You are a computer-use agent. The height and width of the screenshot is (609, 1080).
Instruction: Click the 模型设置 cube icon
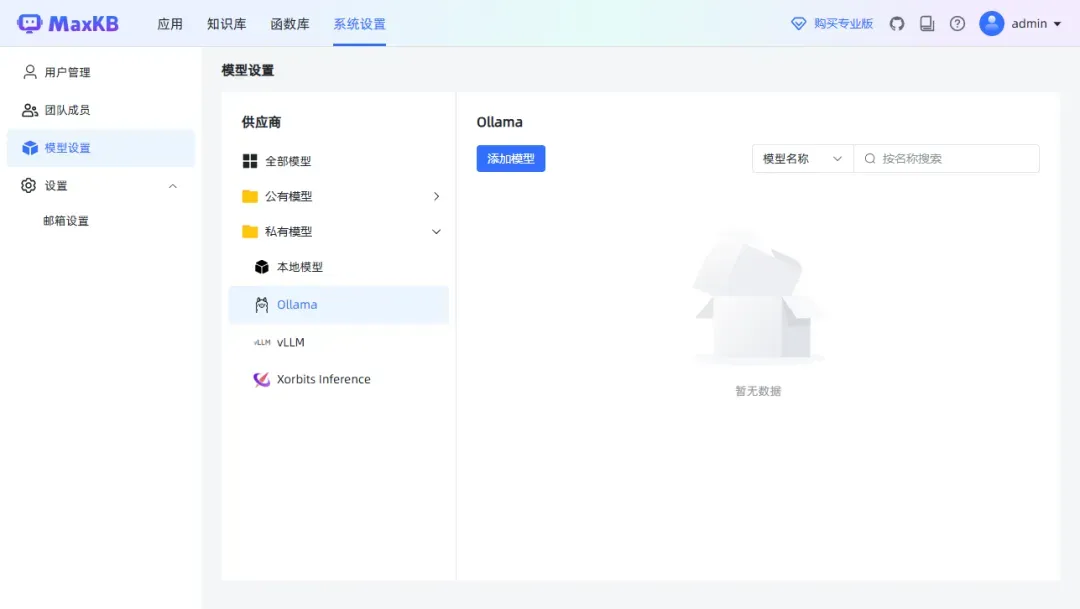30,147
